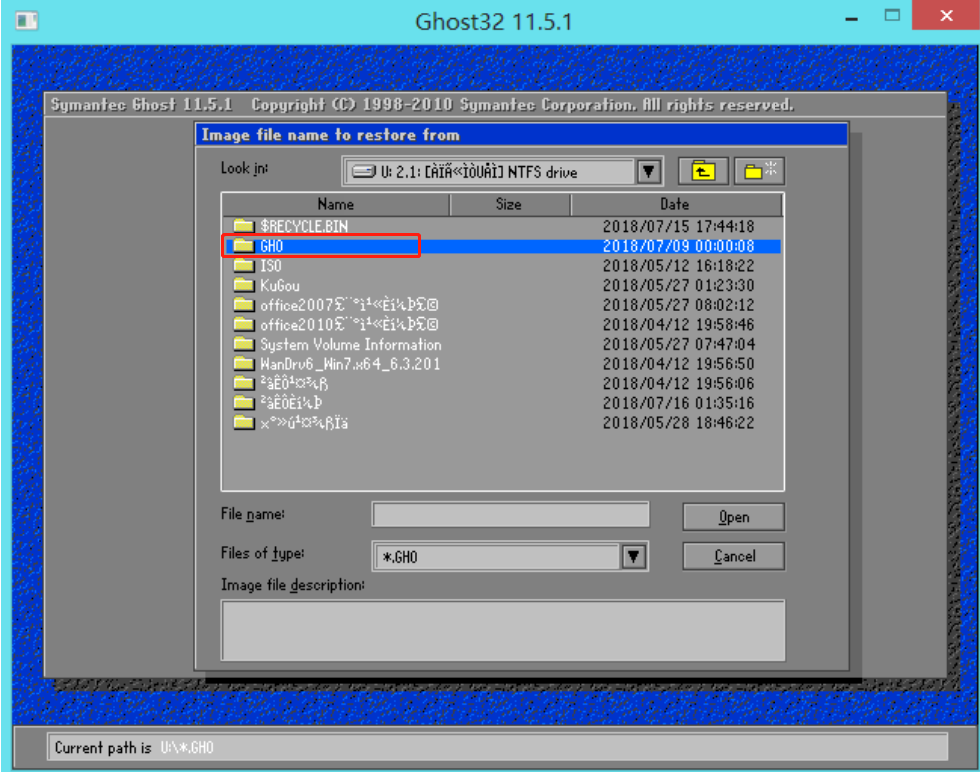Open the U: 2.1 NTFS drive combo box
This screenshot has width=980, height=772.
[x=502, y=171]
